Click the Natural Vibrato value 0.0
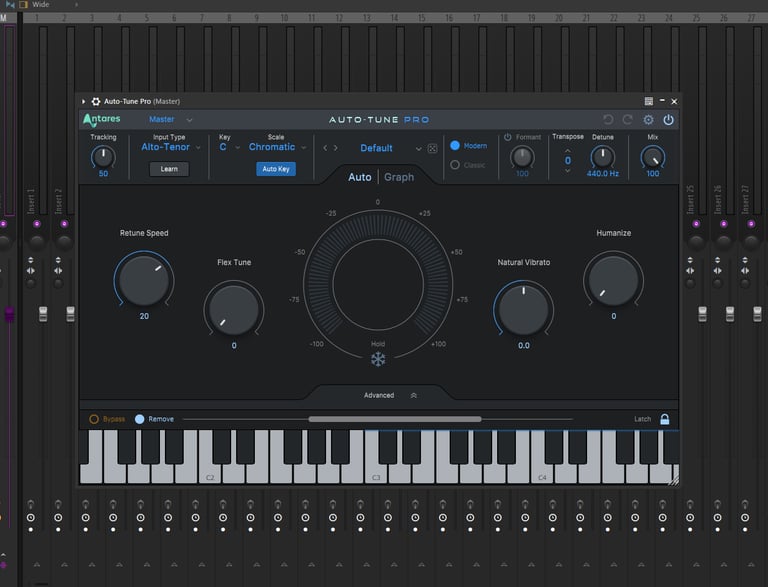 point(524,345)
